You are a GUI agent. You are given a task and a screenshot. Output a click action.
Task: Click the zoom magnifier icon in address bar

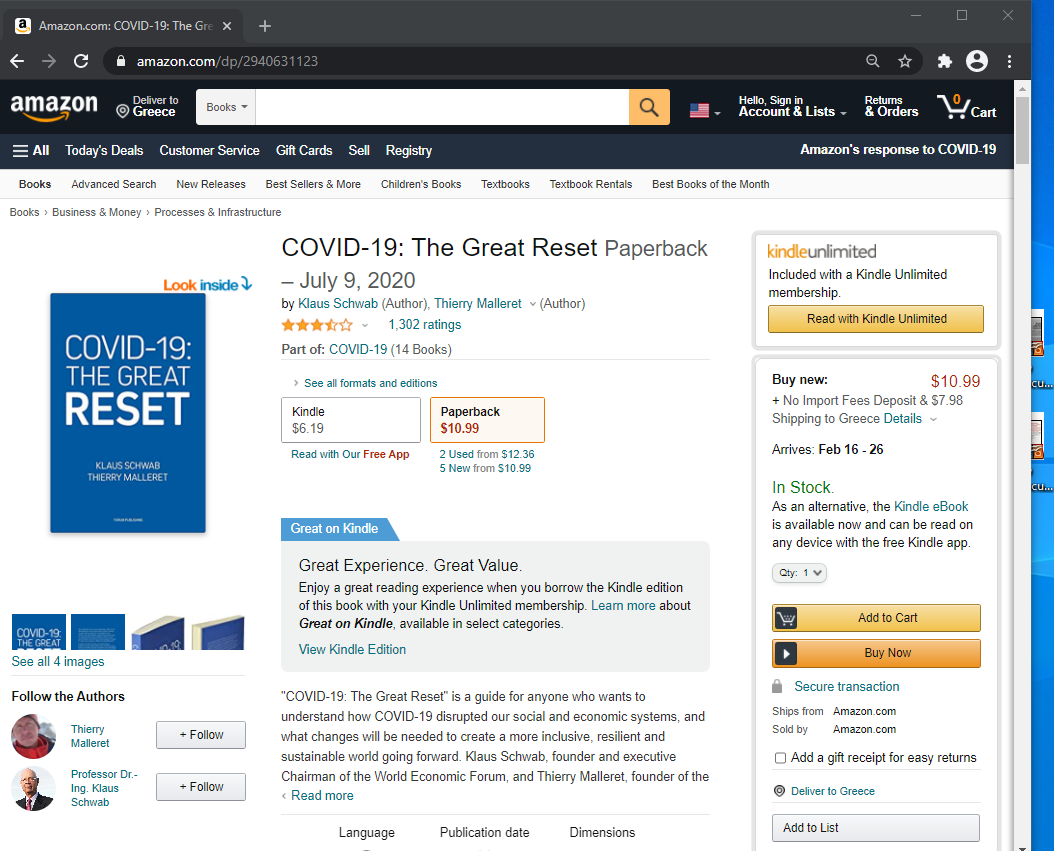coord(873,61)
